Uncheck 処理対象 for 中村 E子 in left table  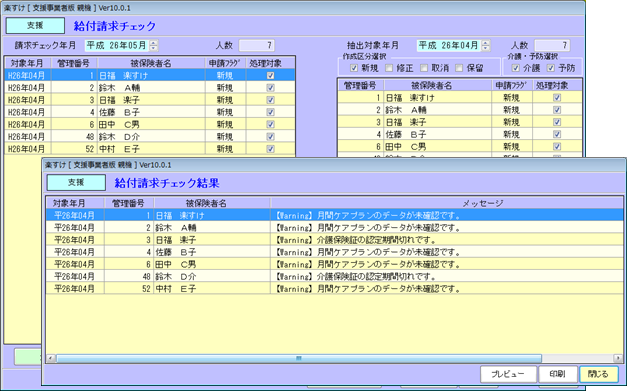click(271, 149)
